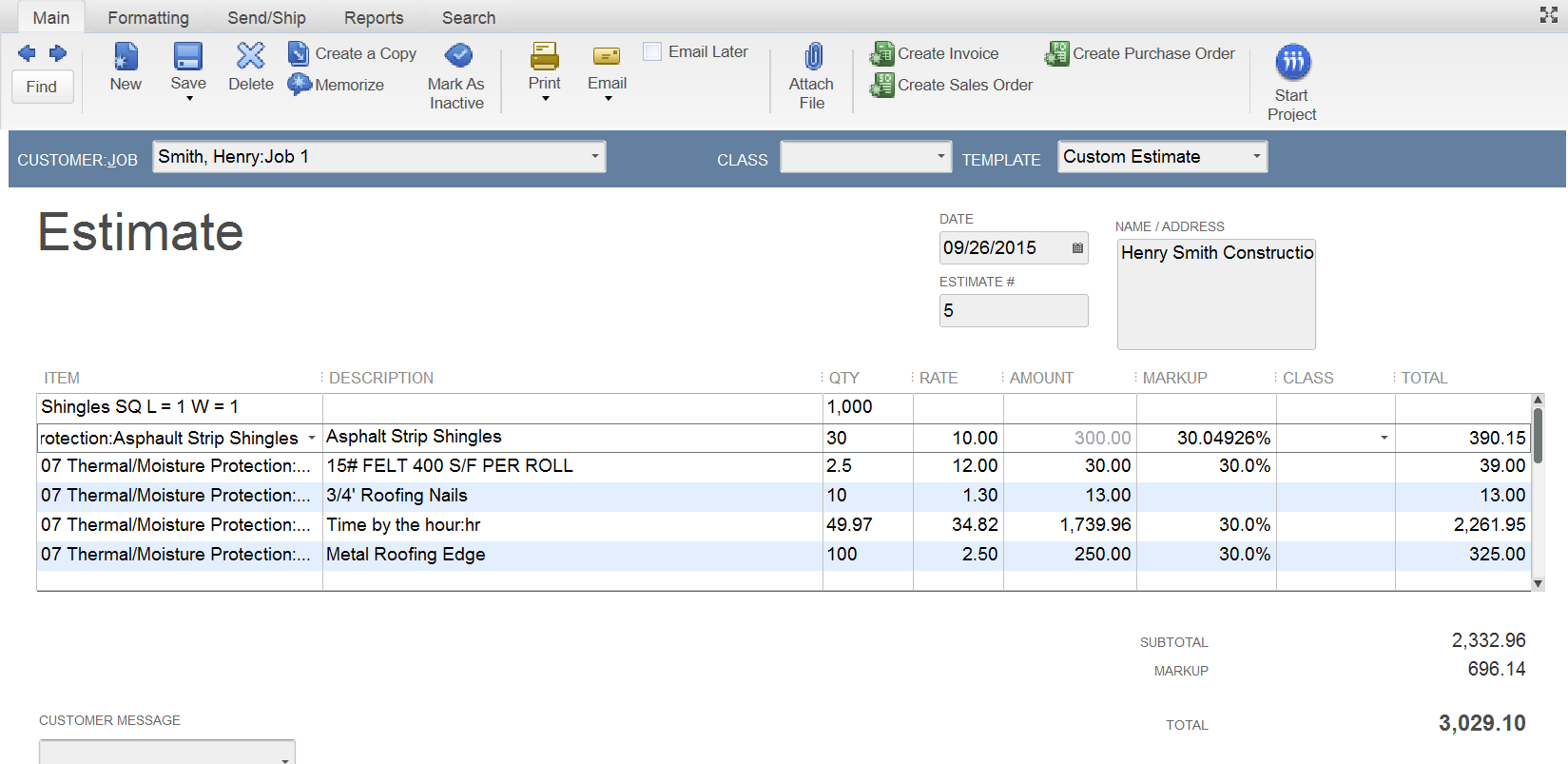The height and width of the screenshot is (764, 1568).
Task: Expand the Customer:Job dropdown
Action: [x=594, y=157]
